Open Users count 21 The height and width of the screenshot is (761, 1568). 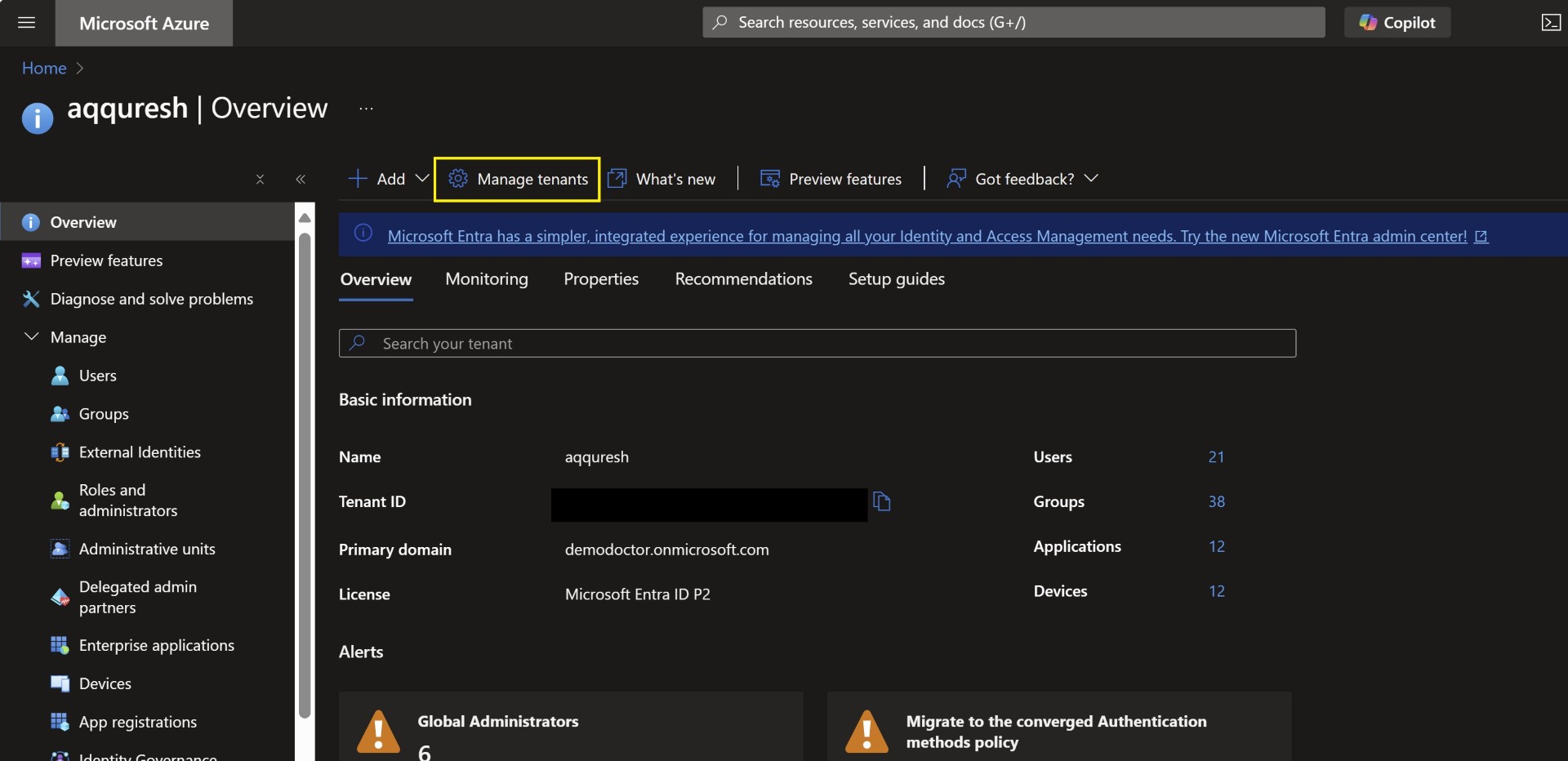tap(1216, 456)
